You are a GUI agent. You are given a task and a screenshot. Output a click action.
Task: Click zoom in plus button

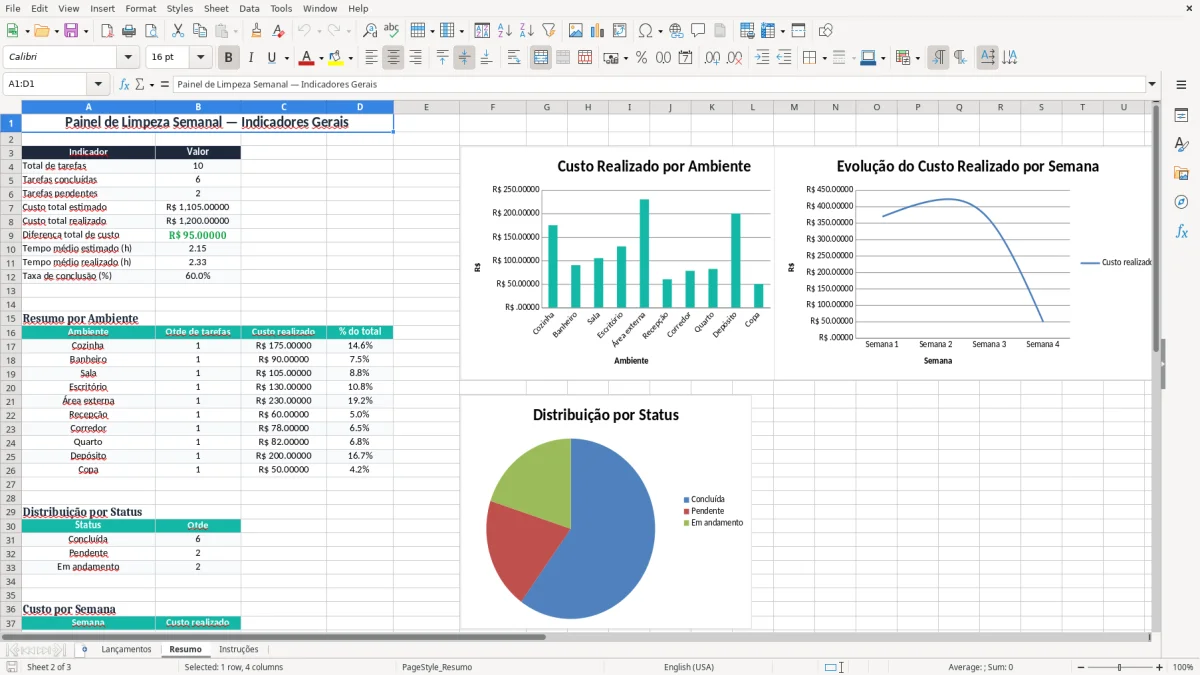[x=1160, y=667]
